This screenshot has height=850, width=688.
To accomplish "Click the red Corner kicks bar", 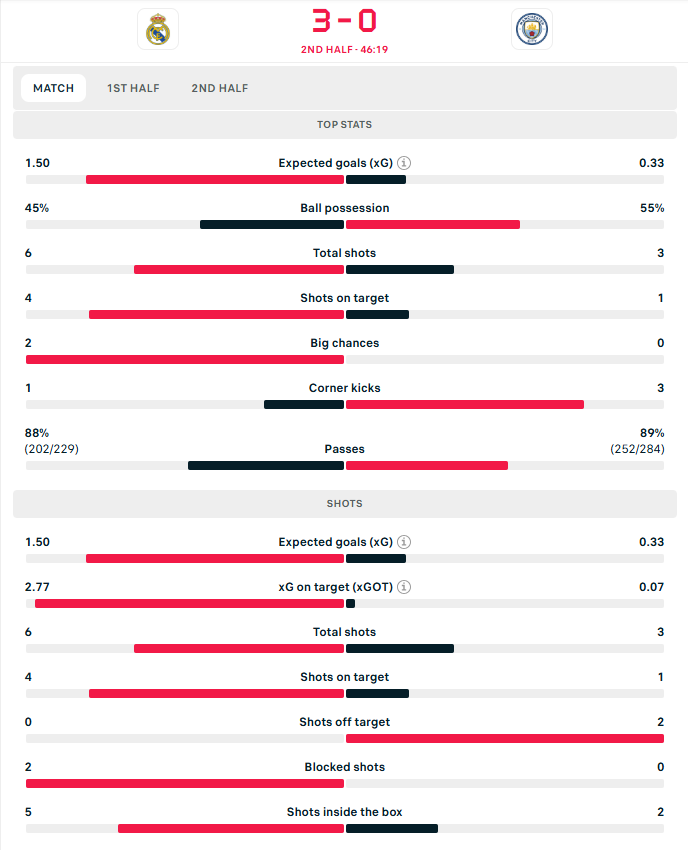I will click(x=464, y=404).
